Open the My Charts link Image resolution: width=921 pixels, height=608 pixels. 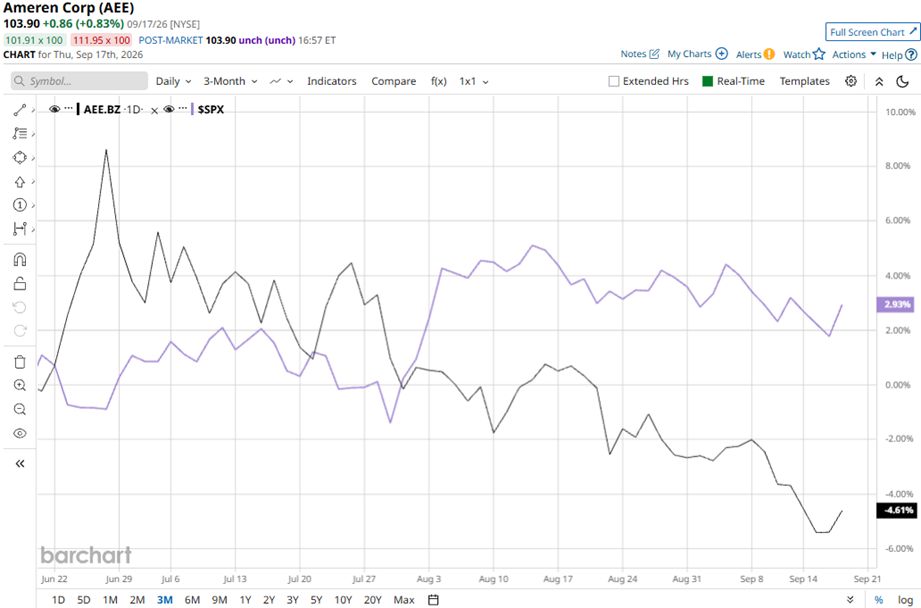(x=697, y=54)
